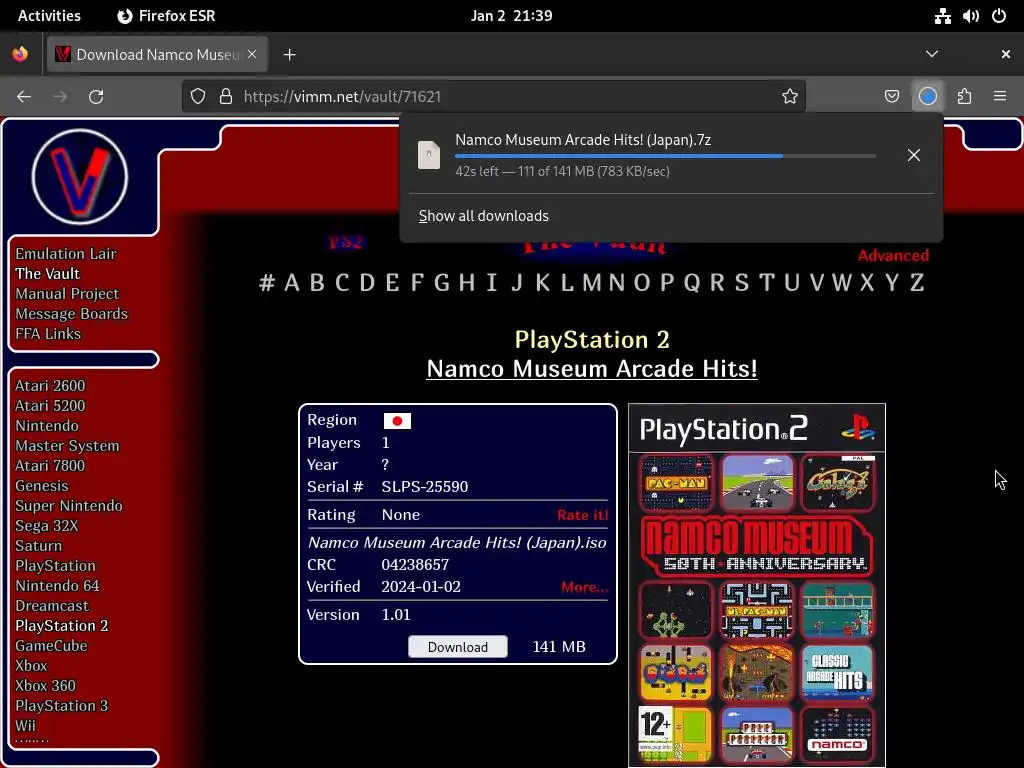This screenshot has width=1024, height=768.
Task: Cancel the Namco Museum download
Action: [x=914, y=155]
